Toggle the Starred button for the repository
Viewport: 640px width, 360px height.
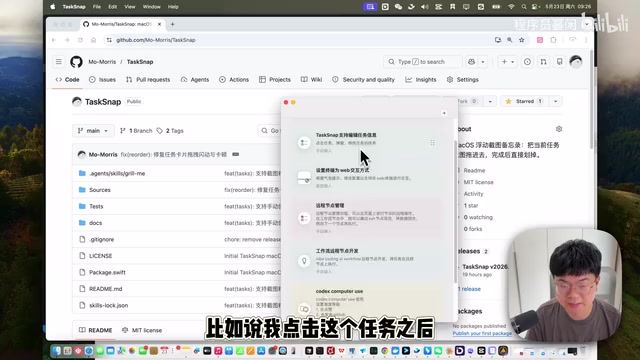524,101
